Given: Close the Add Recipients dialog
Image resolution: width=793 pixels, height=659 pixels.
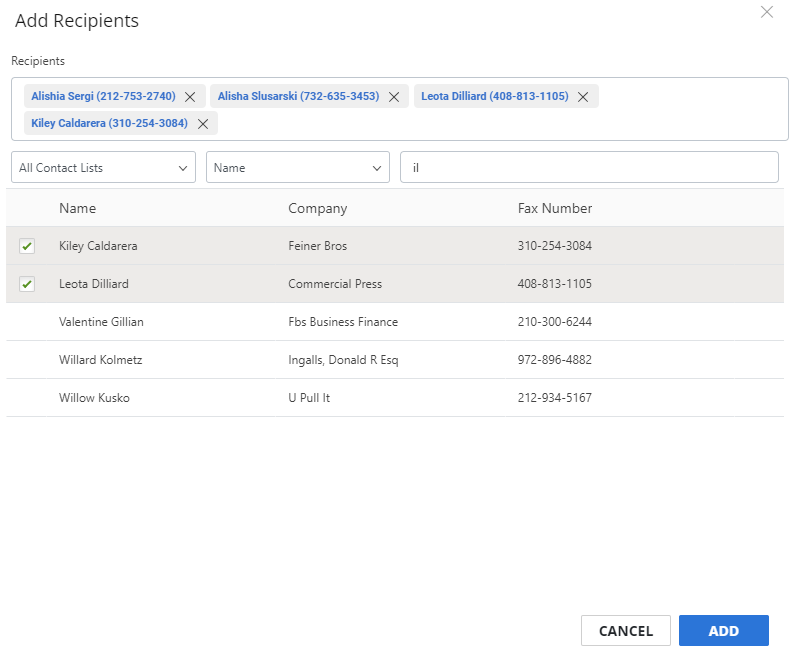Looking at the screenshot, I should click(x=767, y=12).
